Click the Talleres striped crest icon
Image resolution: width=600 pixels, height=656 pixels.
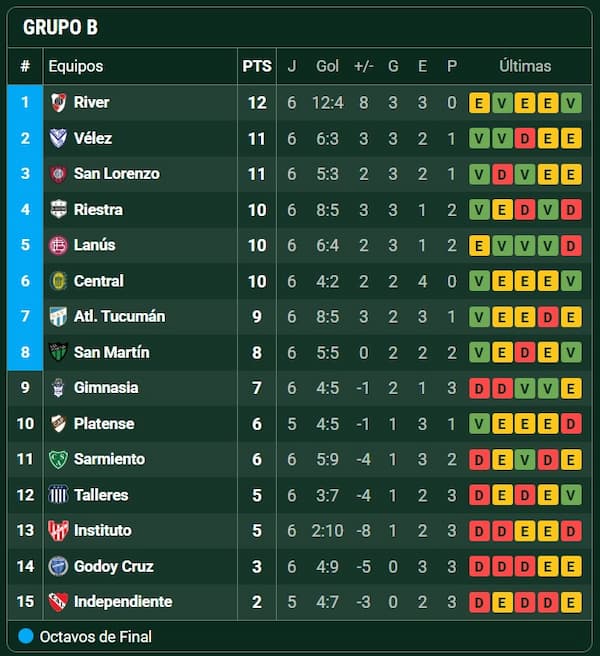tap(58, 495)
